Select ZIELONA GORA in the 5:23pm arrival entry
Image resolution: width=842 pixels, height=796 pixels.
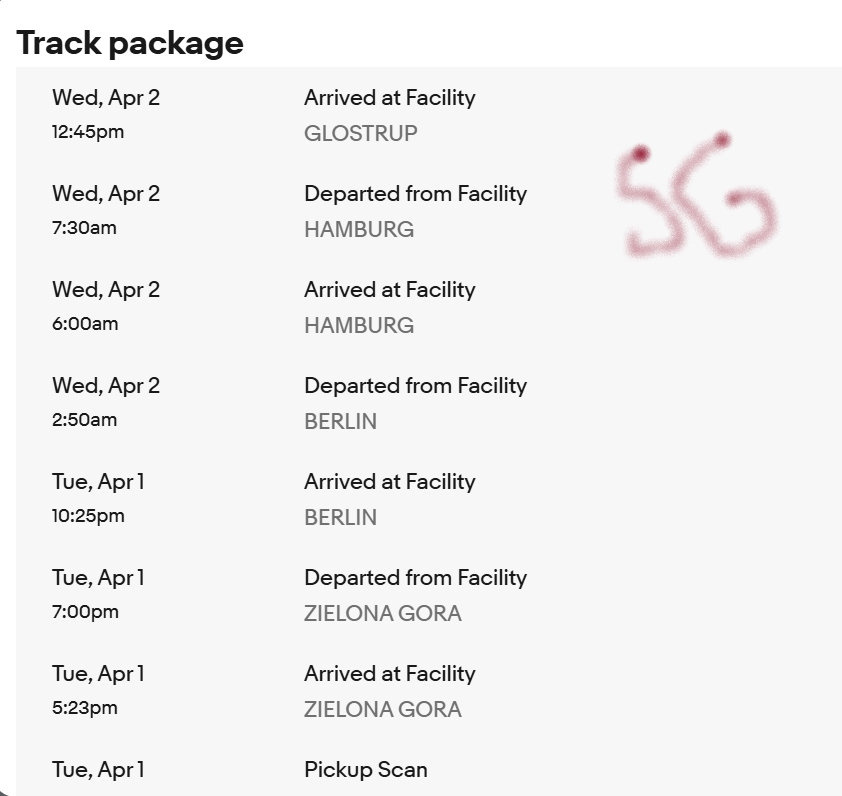tap(382, 709)
